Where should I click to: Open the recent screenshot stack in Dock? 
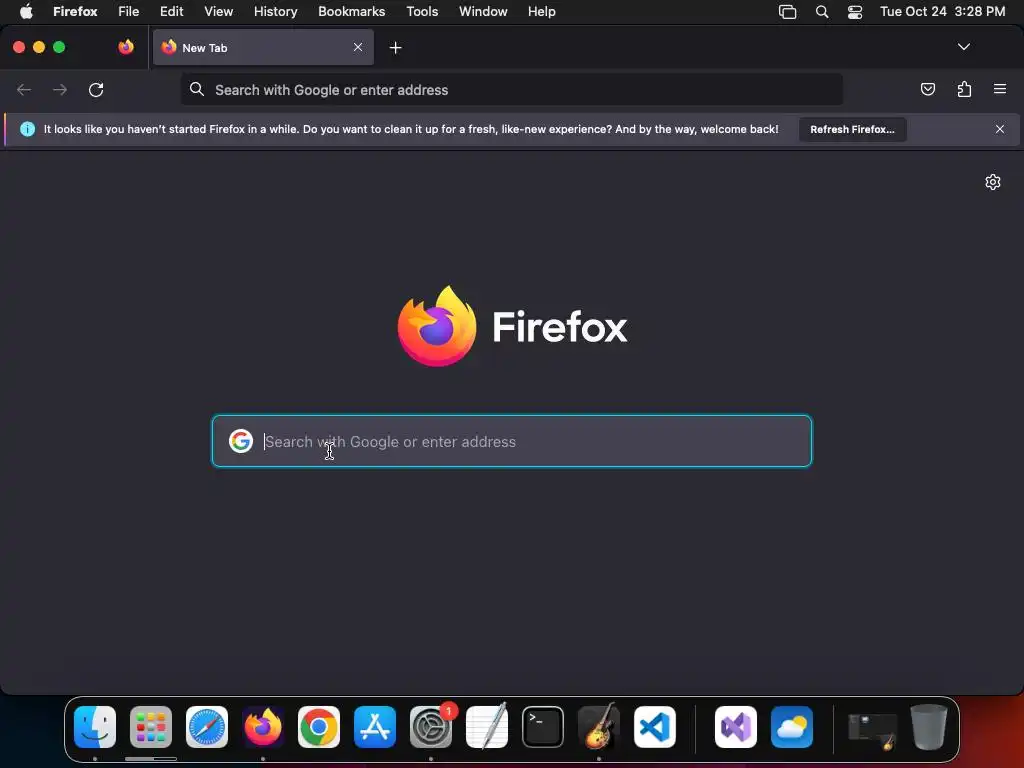[872, 729]
